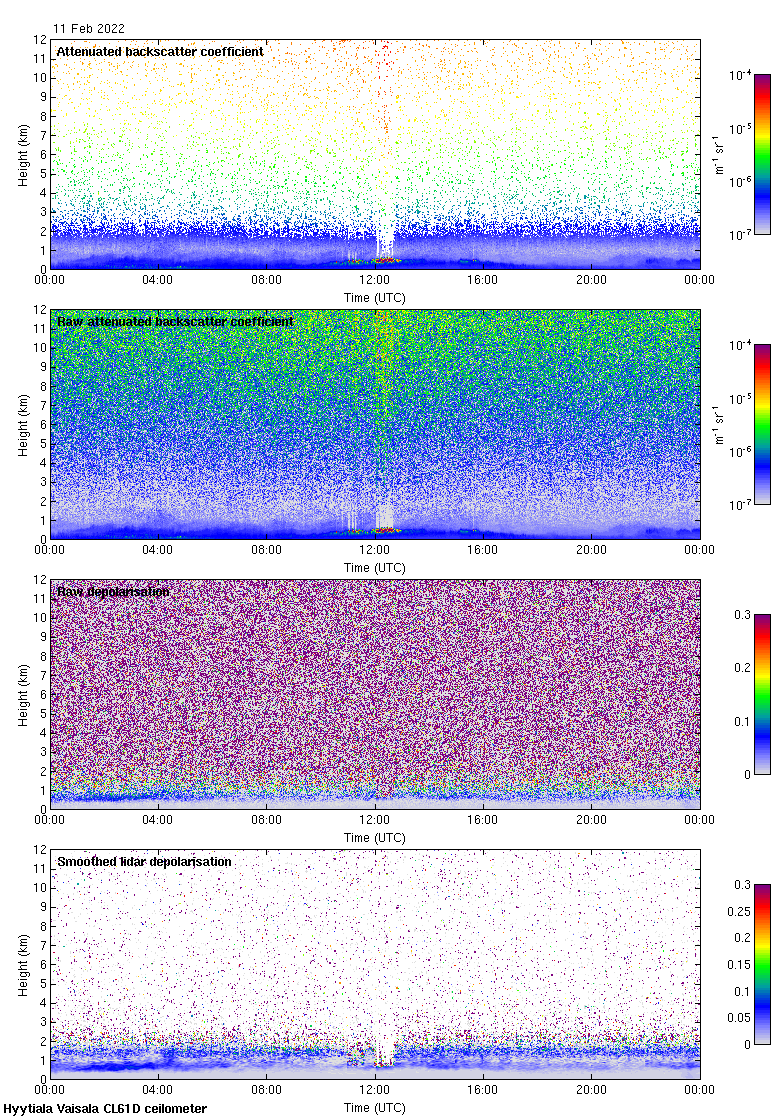This screenshot has height=1120, width=780.
Task: Click the '0.05' label on the smoothed depolarisation colorbar
Action: coord(739,1018)
